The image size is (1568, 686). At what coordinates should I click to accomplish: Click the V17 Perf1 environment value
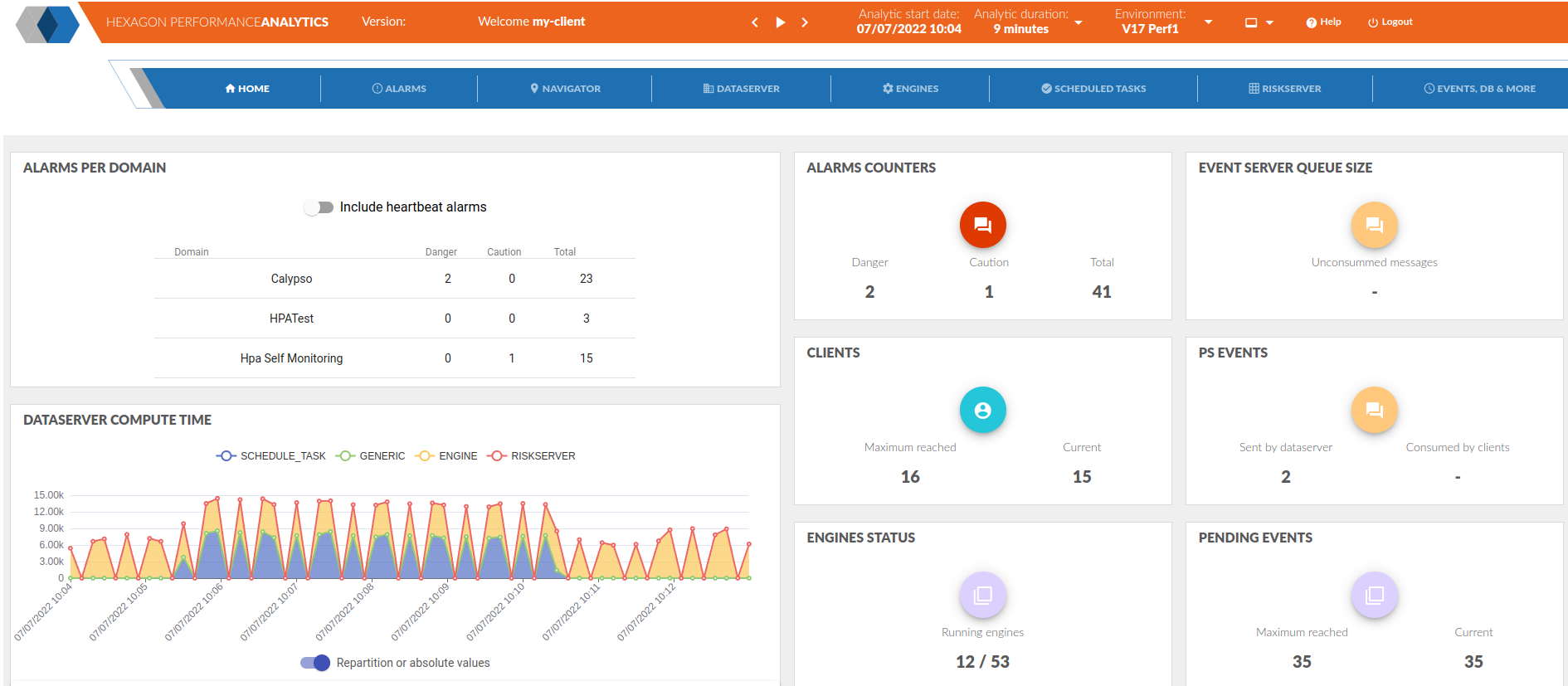click(1150, 29)
